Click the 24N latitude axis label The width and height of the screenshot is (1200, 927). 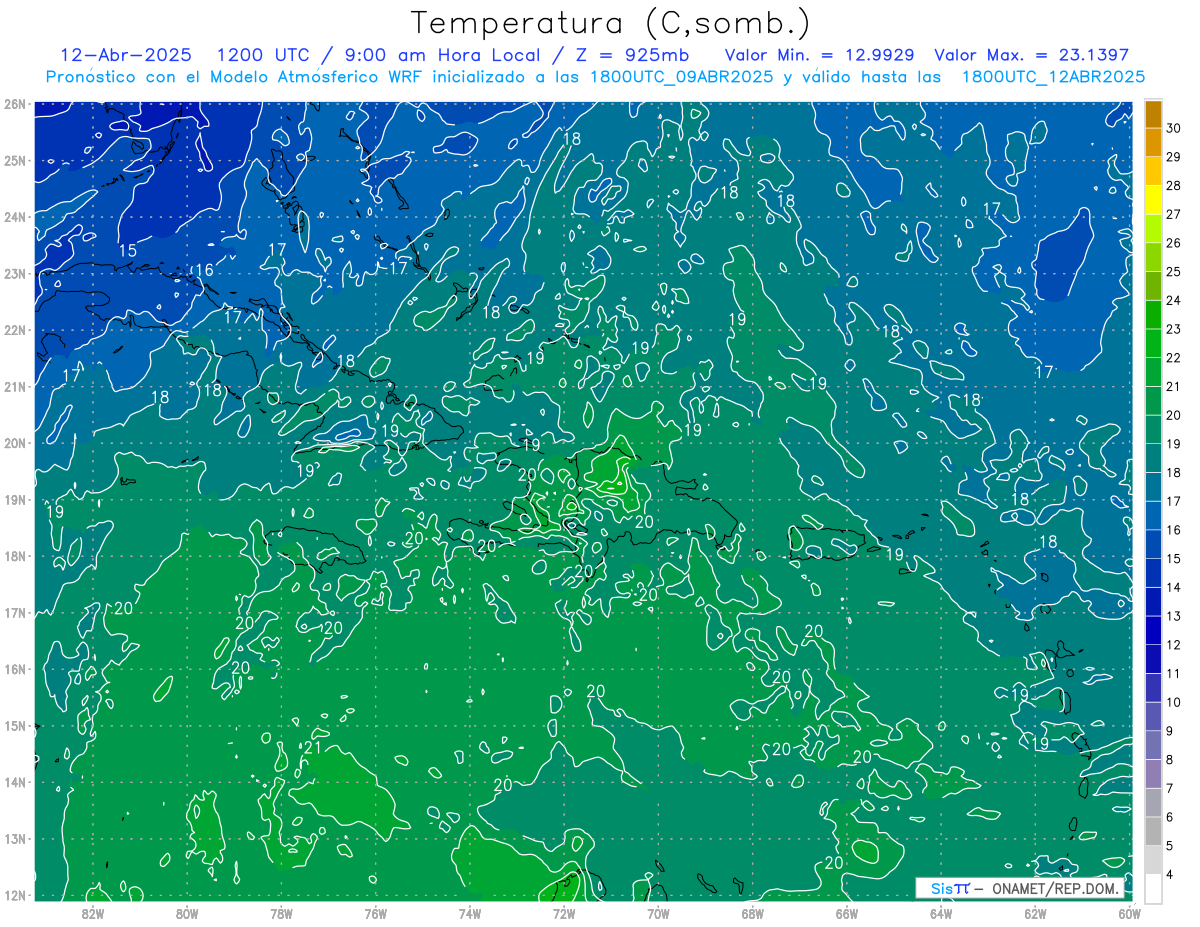[x=15, y=217]
